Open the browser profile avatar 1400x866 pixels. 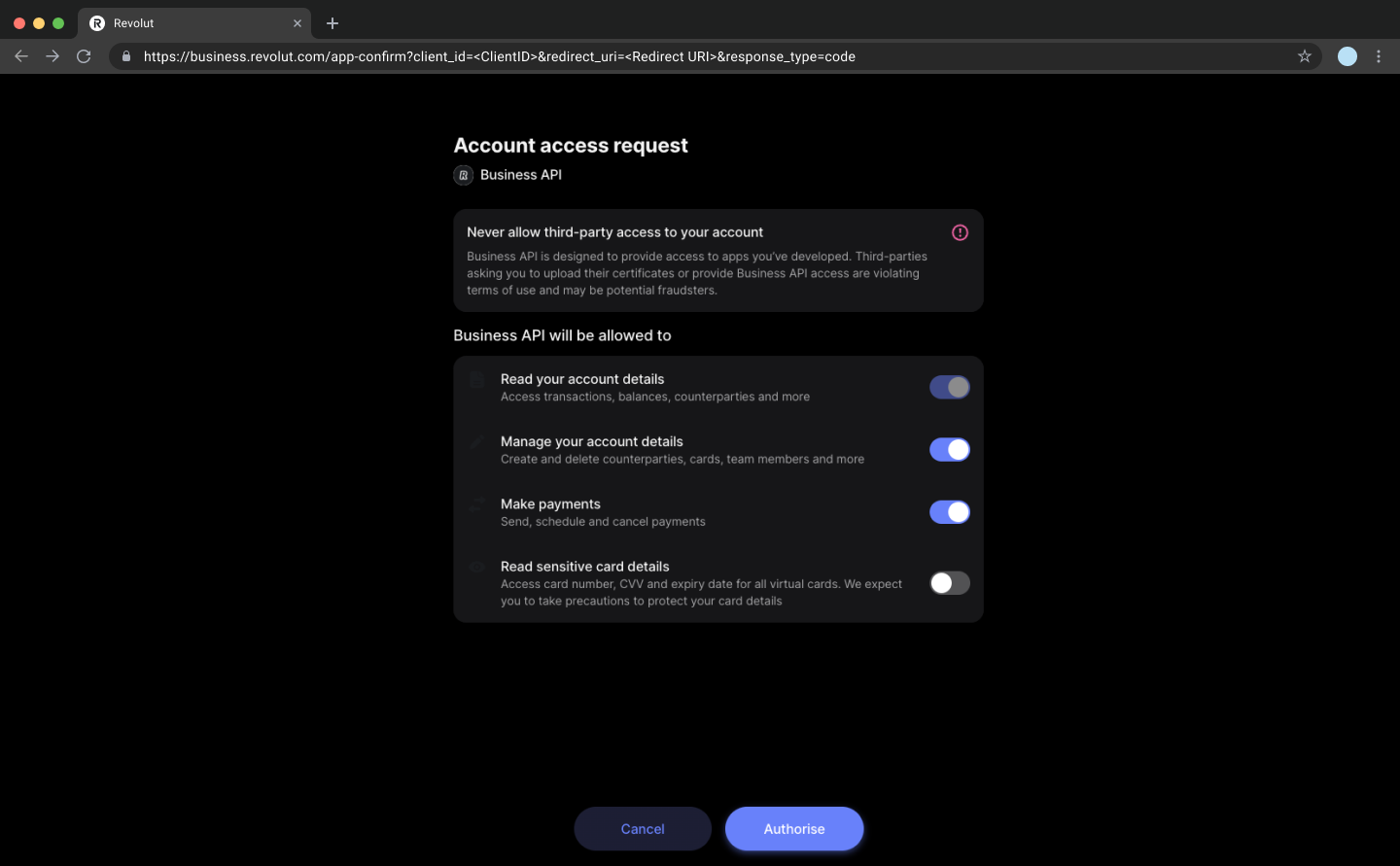coord(1347,56)
